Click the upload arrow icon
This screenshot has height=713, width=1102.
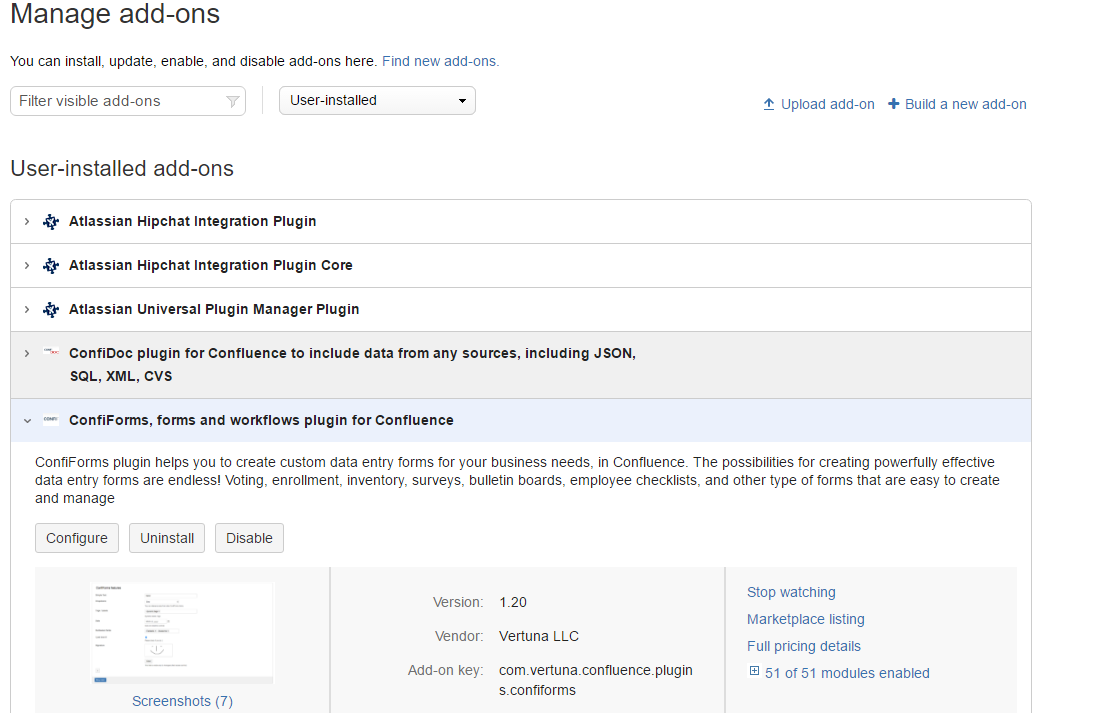(x=769, y=105)
